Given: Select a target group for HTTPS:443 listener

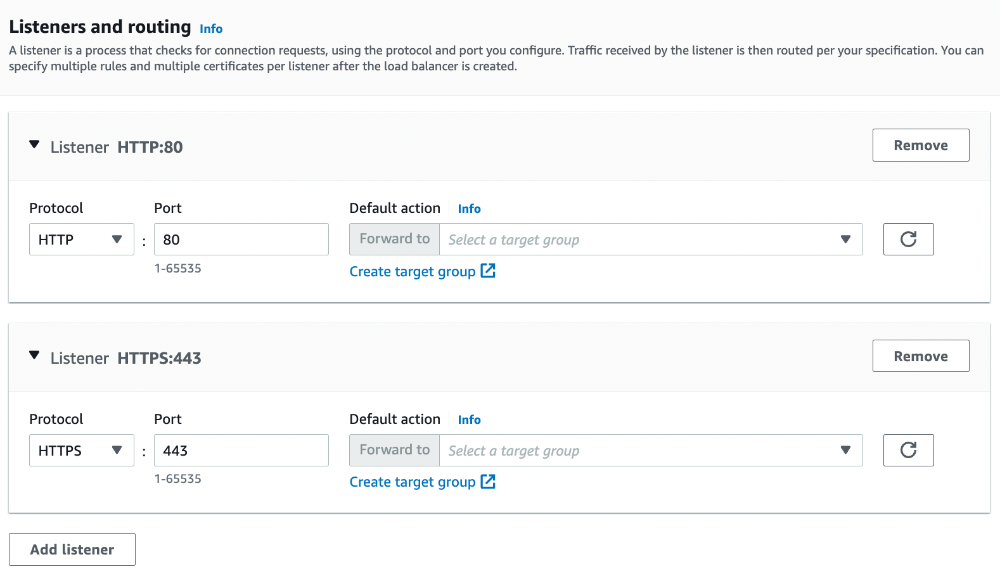Looking at the screenshot, I should (651, 450).
